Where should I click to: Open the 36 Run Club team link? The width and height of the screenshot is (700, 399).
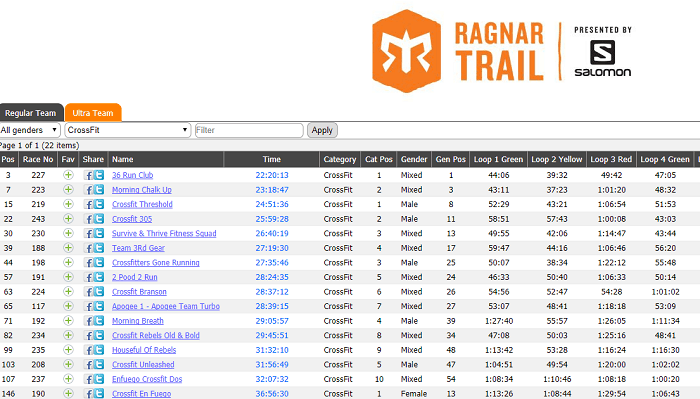[x=133, y=175]
